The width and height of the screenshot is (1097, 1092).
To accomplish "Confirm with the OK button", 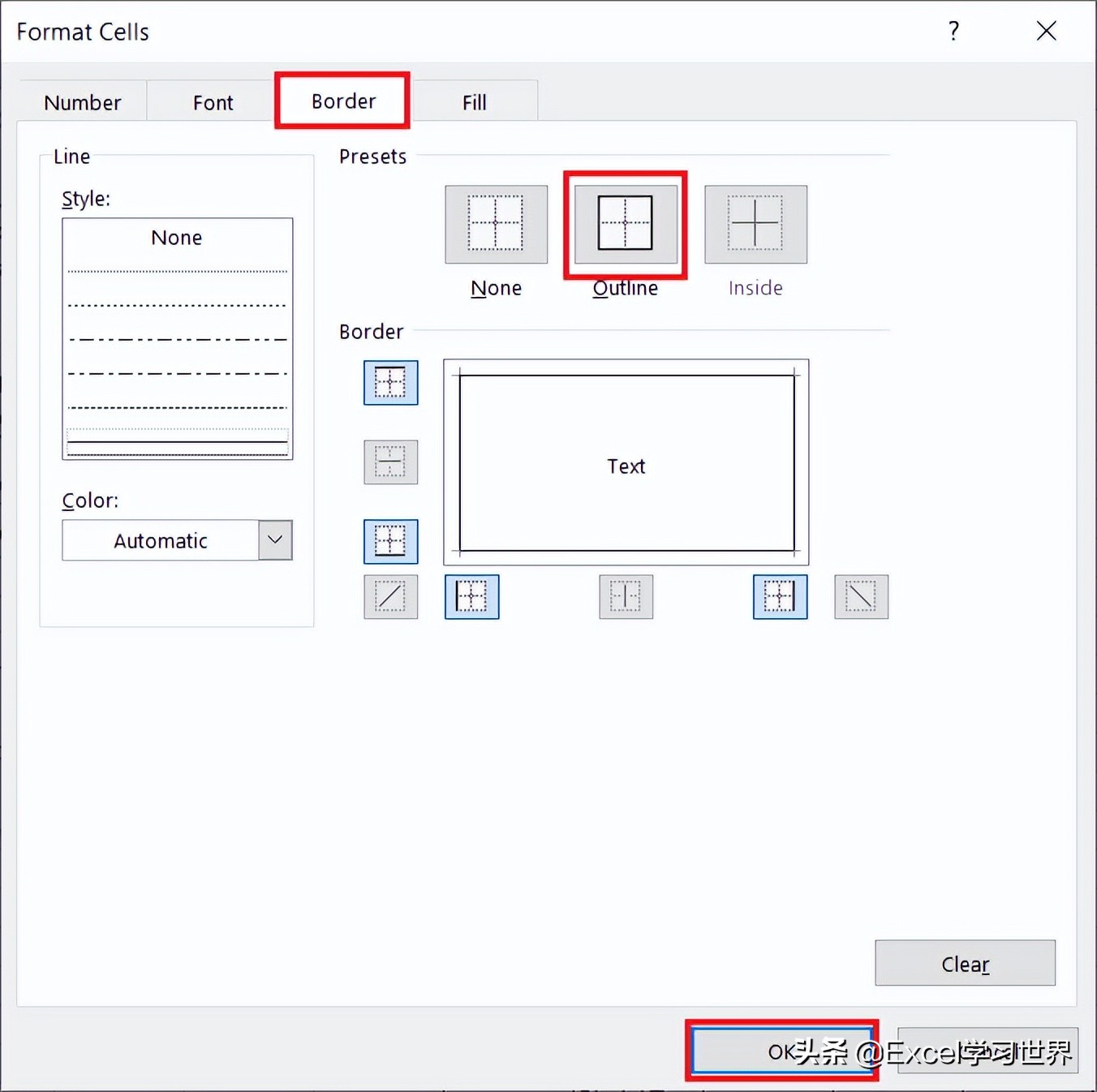I will tap(782, 1051).
